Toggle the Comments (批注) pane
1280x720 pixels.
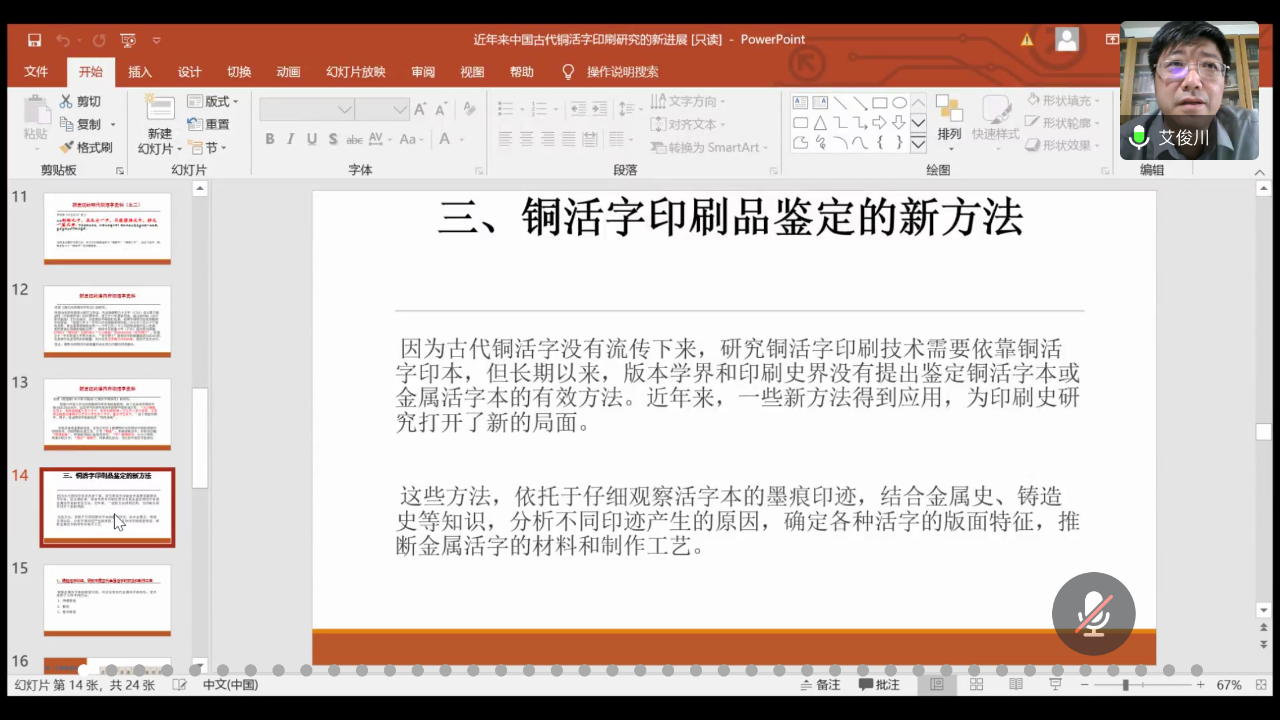[879, 685]
